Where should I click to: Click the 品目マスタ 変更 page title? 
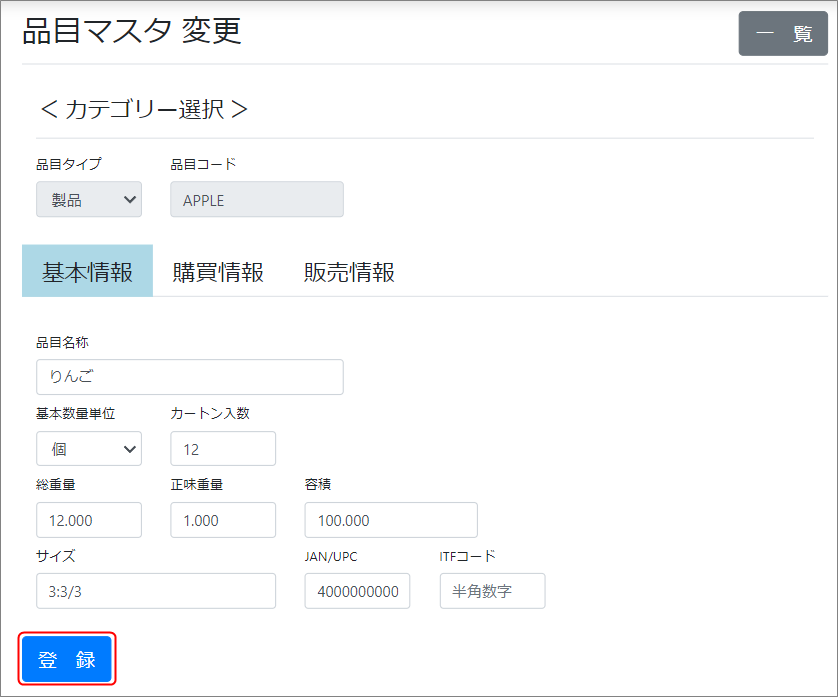coord(132,32)
